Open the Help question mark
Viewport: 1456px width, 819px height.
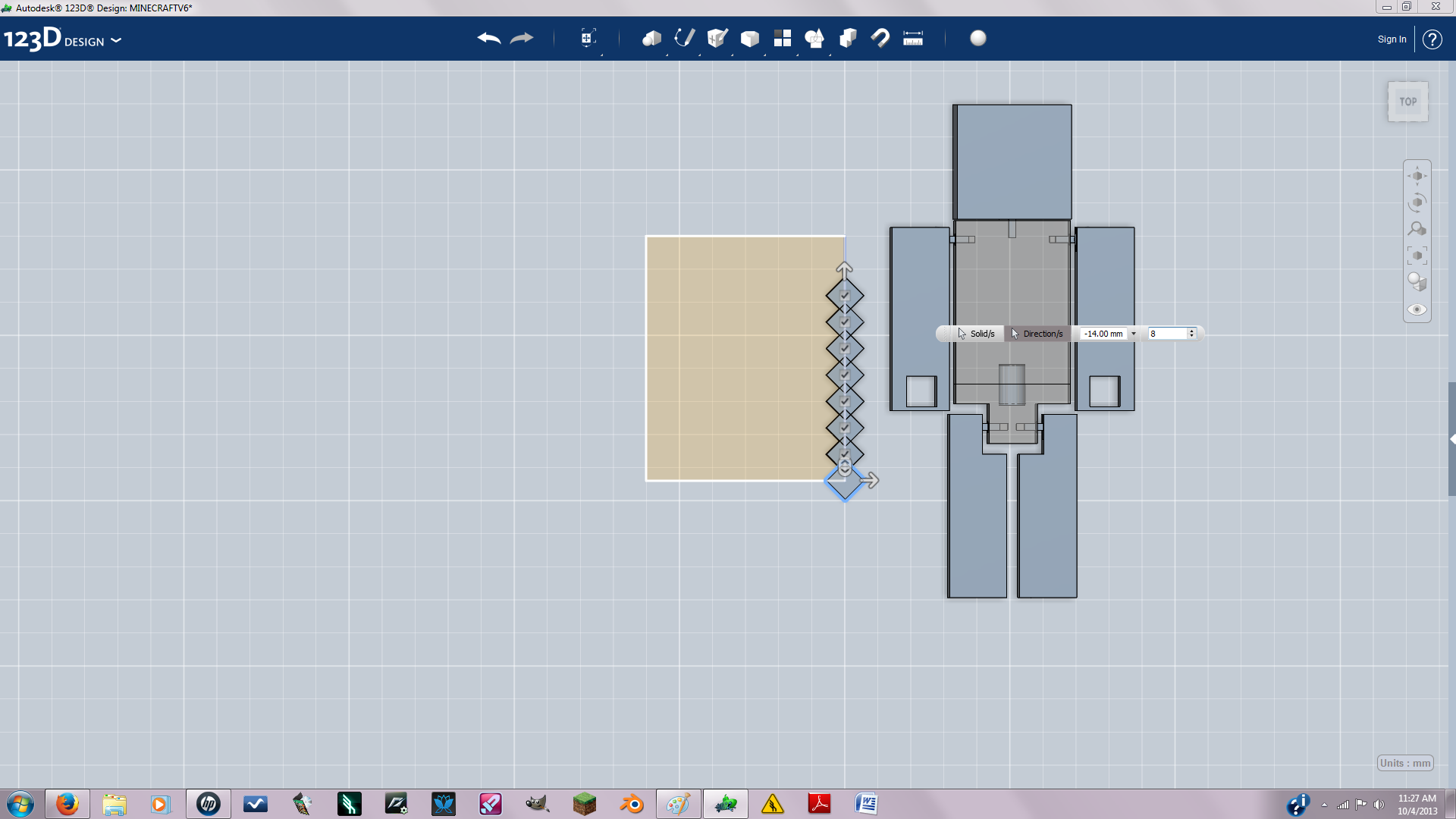pyautogui.click(x=1432, y=39)
